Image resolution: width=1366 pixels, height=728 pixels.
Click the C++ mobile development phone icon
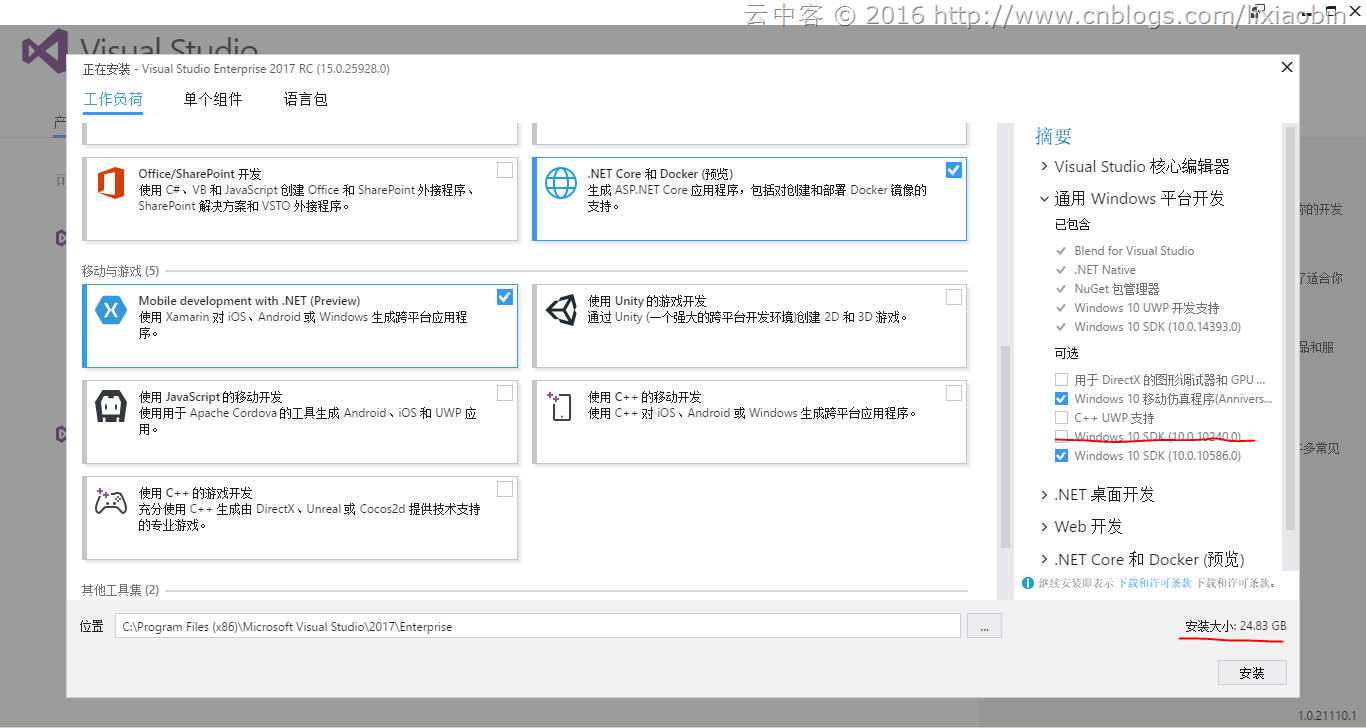point(560,406)
